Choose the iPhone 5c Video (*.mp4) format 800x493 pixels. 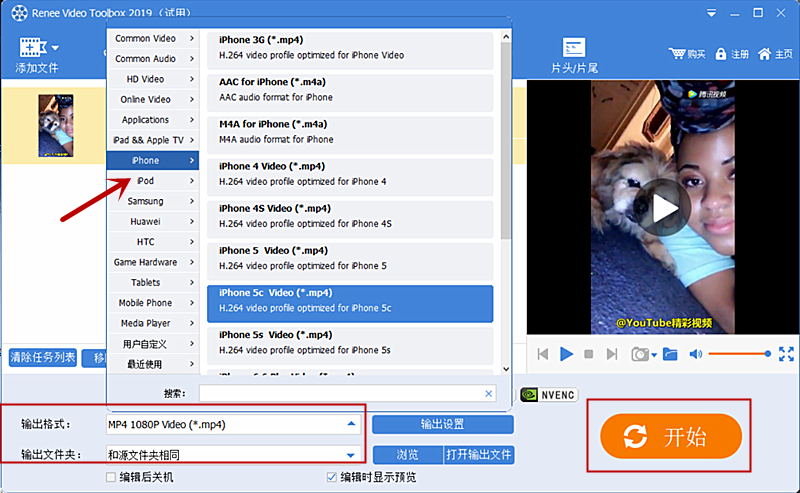tap(350, 304)
